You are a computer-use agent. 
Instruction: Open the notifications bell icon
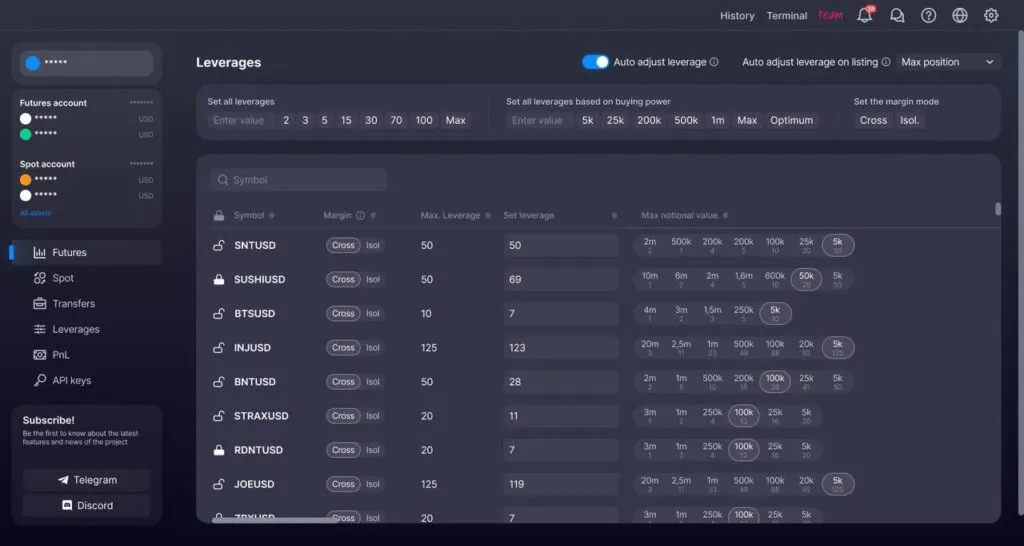click(865, 15)
